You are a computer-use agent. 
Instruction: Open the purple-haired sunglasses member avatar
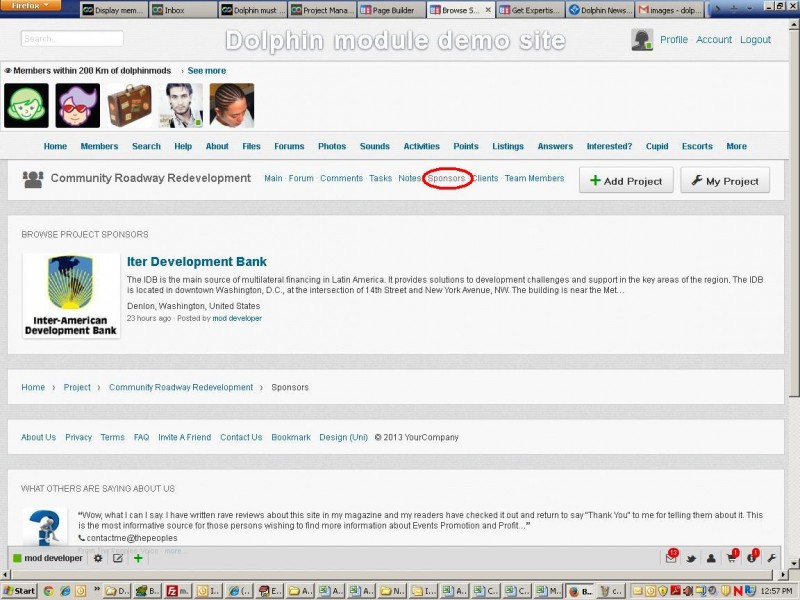pos(78,106)
